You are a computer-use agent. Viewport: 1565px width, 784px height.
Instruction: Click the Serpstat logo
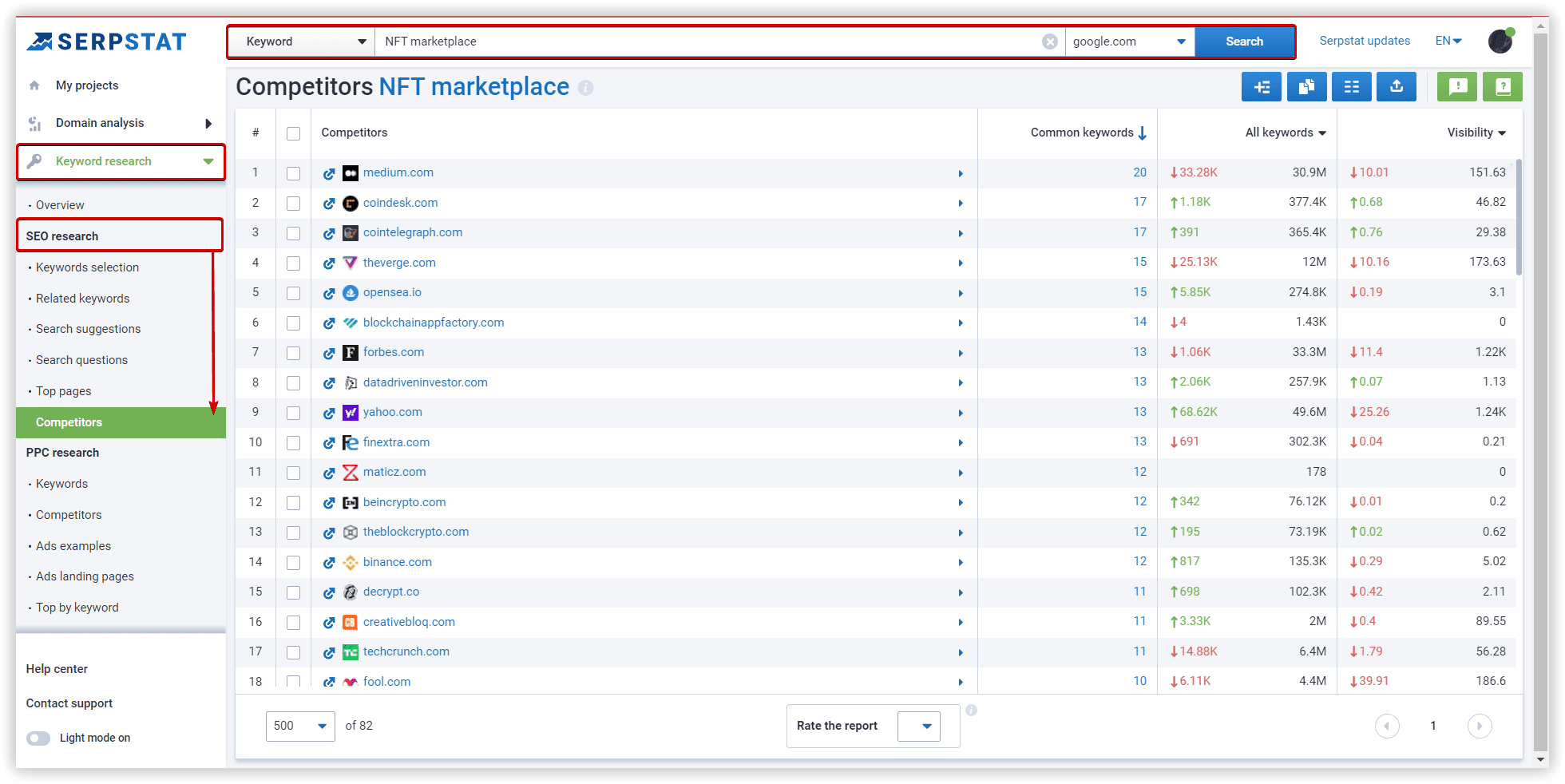(x=106, y=42)
